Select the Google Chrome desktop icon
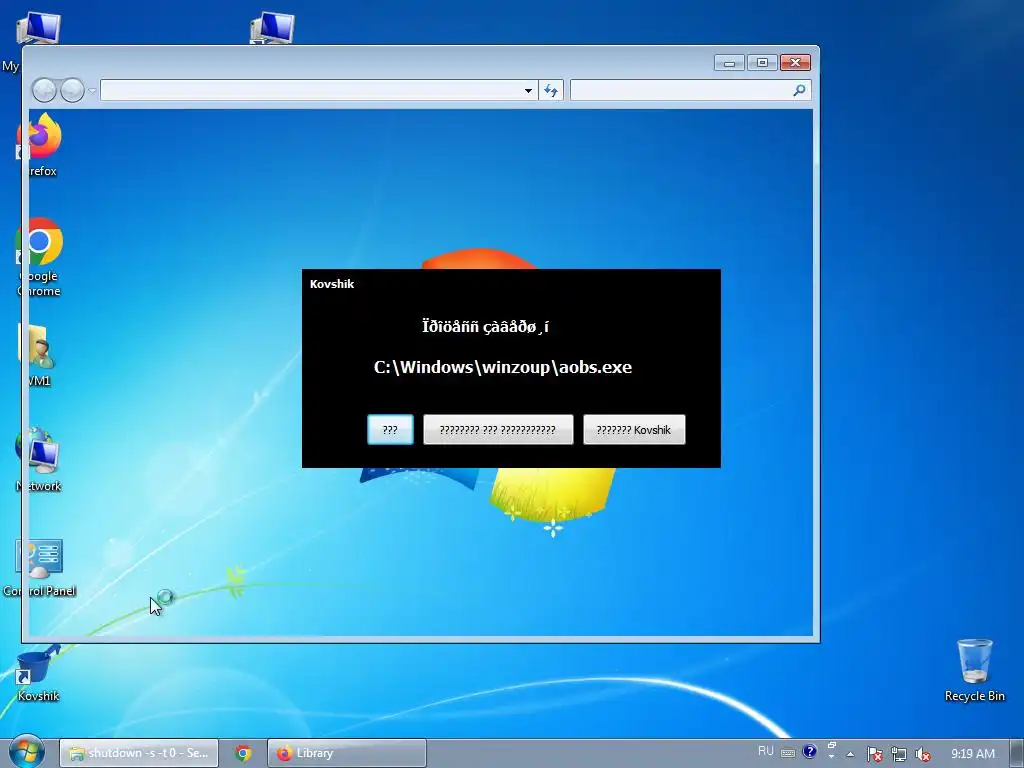 pyautogui.click(x=39, y=257)
